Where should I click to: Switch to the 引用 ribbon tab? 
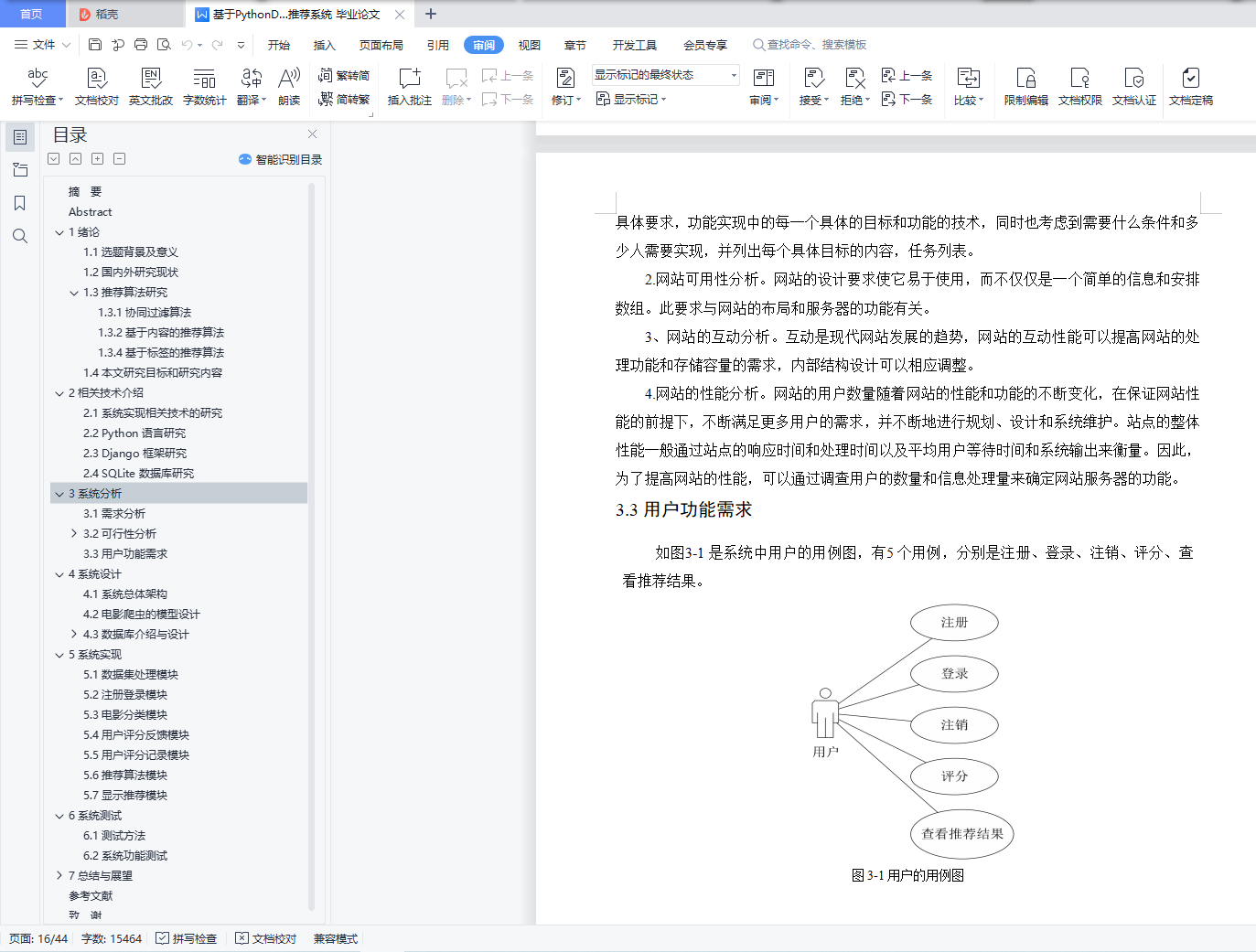coord(438,45)
